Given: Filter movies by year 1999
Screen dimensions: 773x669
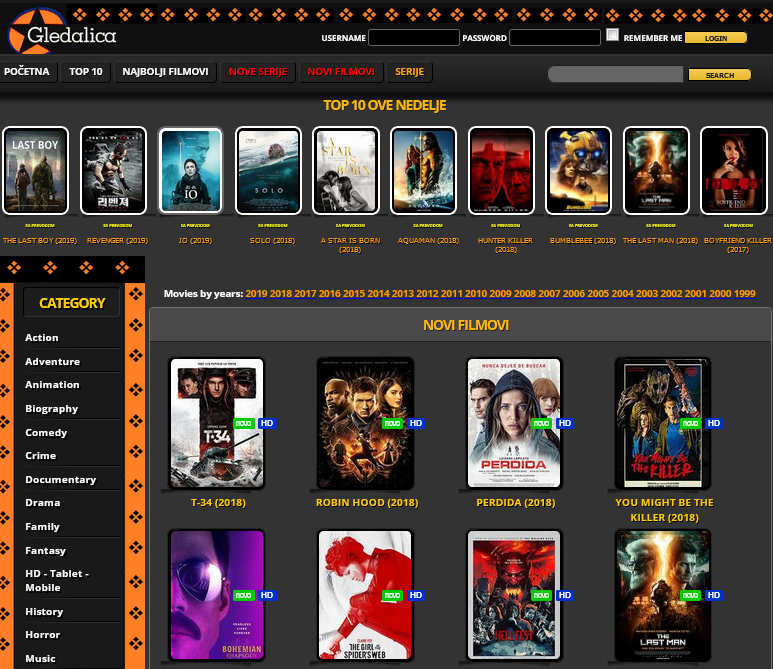Looking at the screenshot, I should point(744,293).
